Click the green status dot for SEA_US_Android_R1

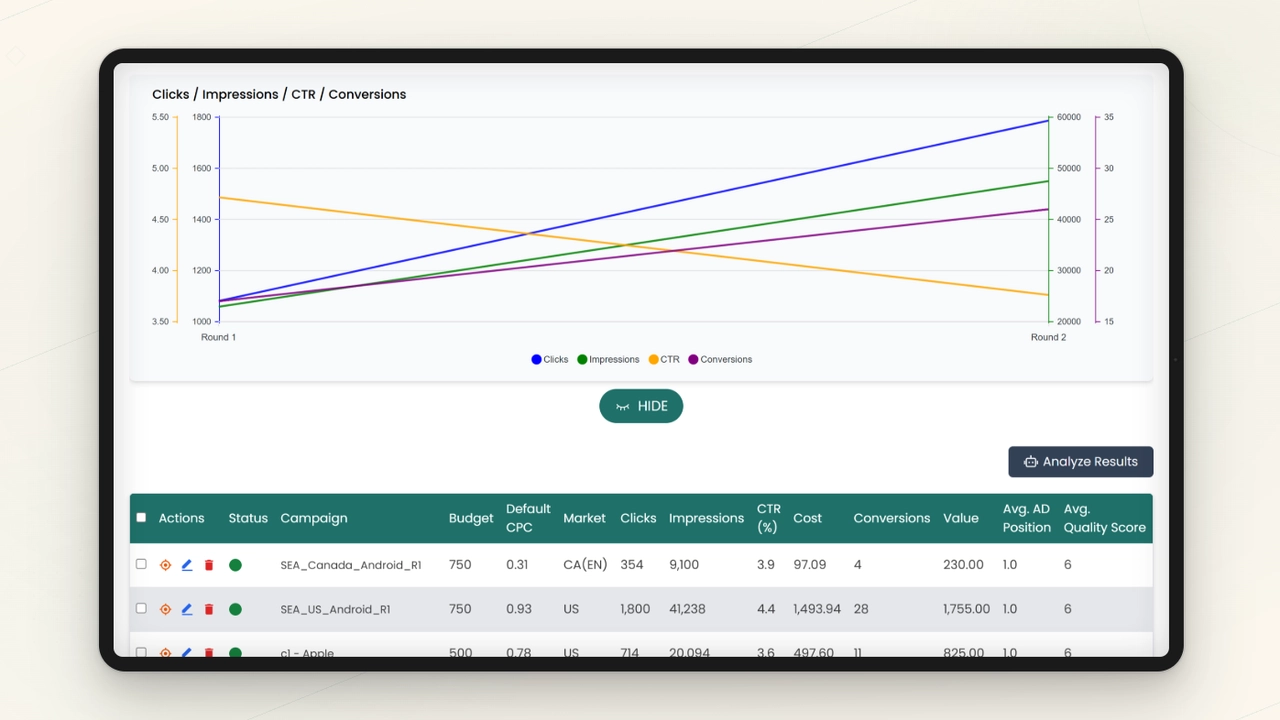pyautogui.click(x=235, y=608)
